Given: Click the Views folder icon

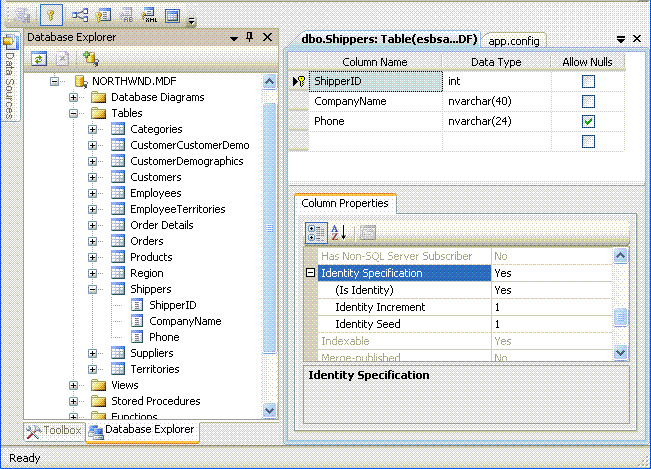Looking at the screenshot, I should point(98,385).
